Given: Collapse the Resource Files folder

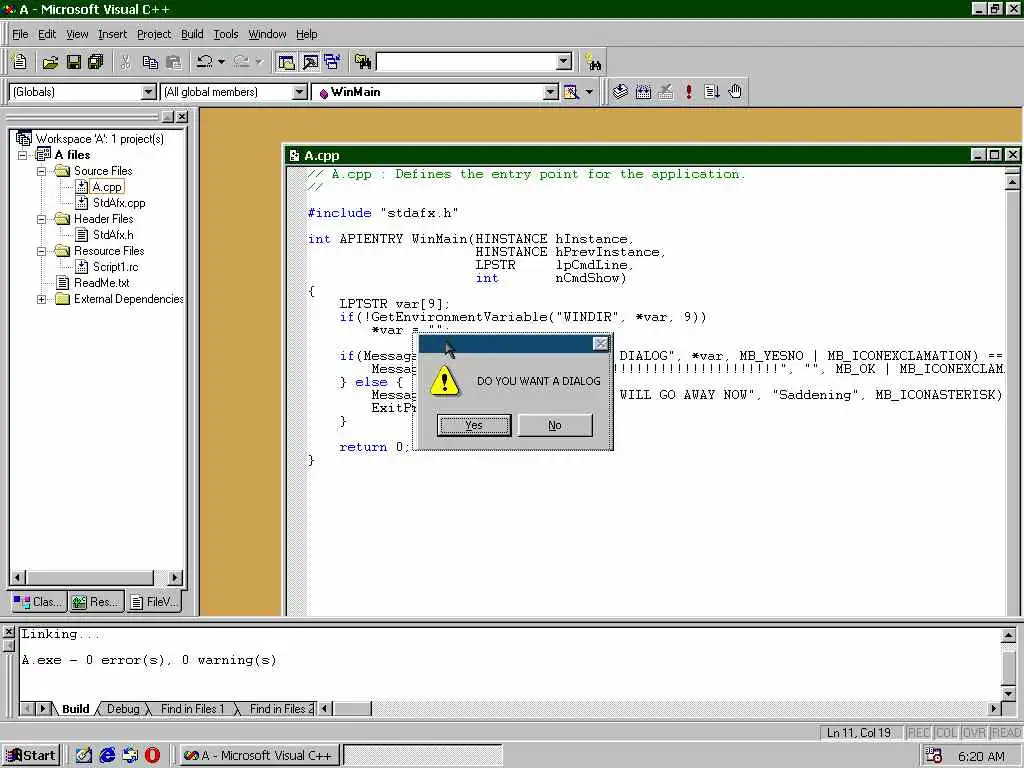Looking at the screenshot, I should 41,251.
